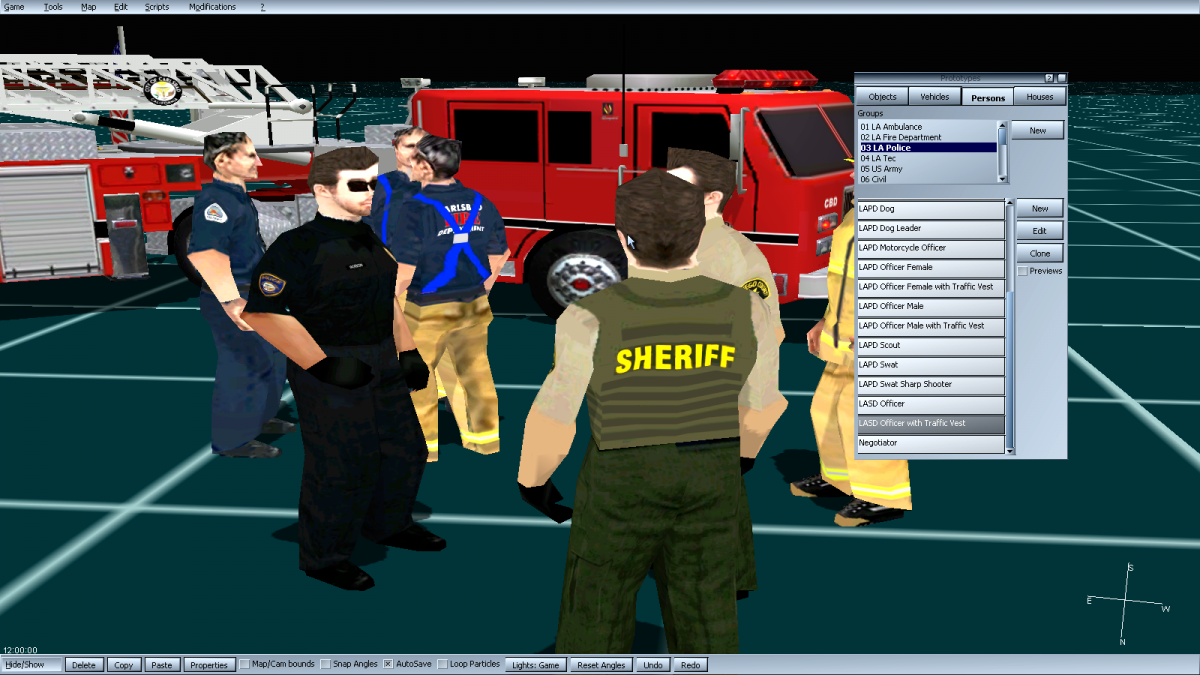Open the Scripts menu
The image size is (1200, 675).
pyautogui.click(x=157, y=7)
